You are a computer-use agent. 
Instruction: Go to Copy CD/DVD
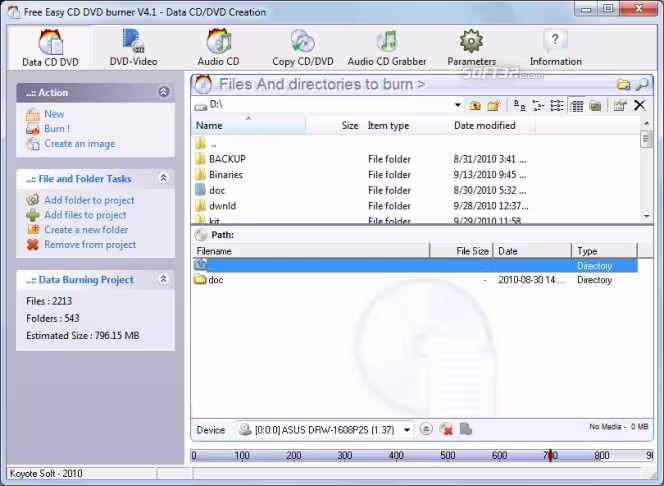coord(303,48)
